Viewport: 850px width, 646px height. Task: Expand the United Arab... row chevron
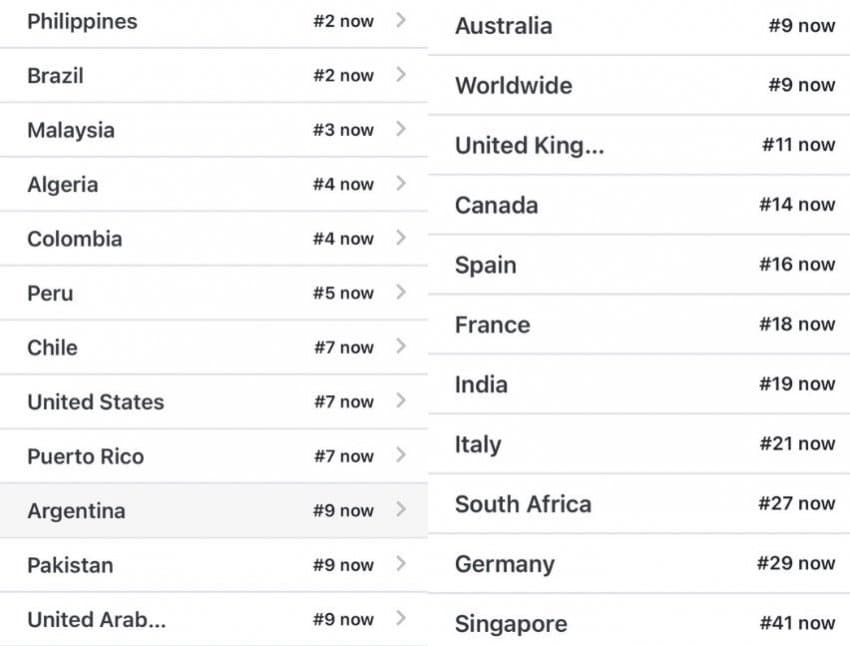pyautogui.click(x=401, y=619)
